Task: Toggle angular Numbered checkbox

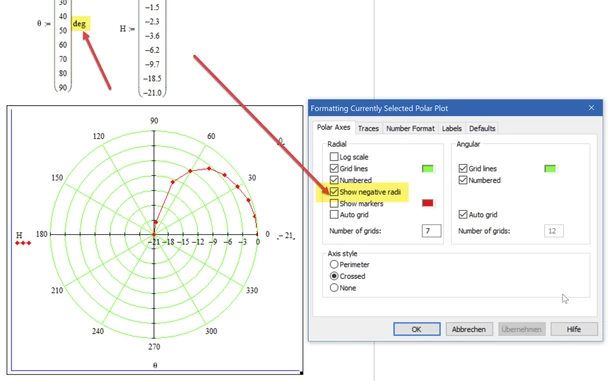Action: click(463, 180)
